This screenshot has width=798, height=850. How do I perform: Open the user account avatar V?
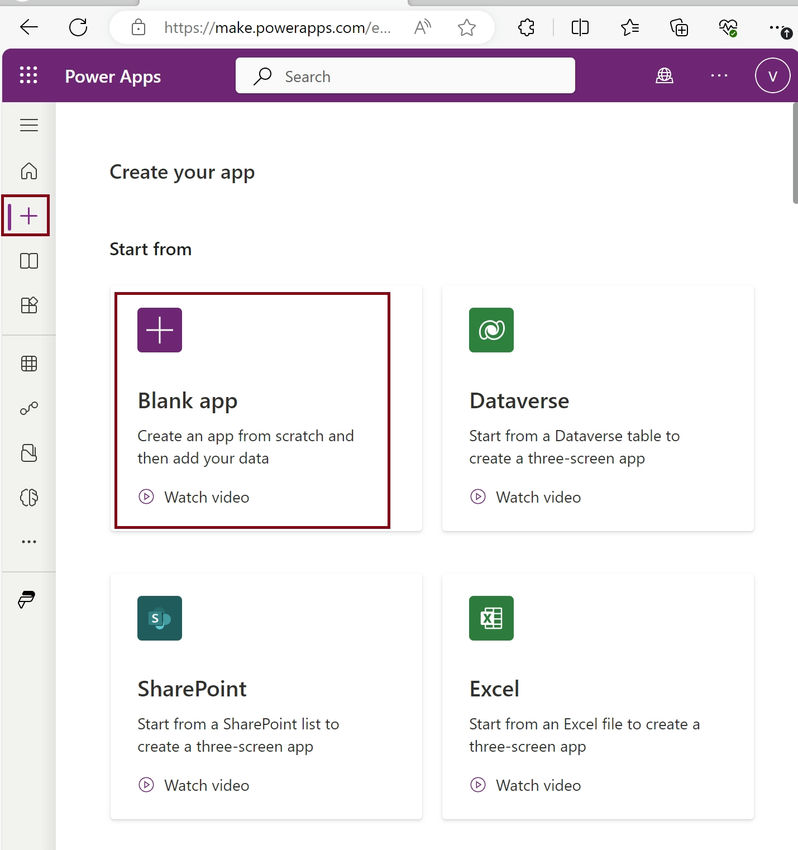tap(772, 76)
